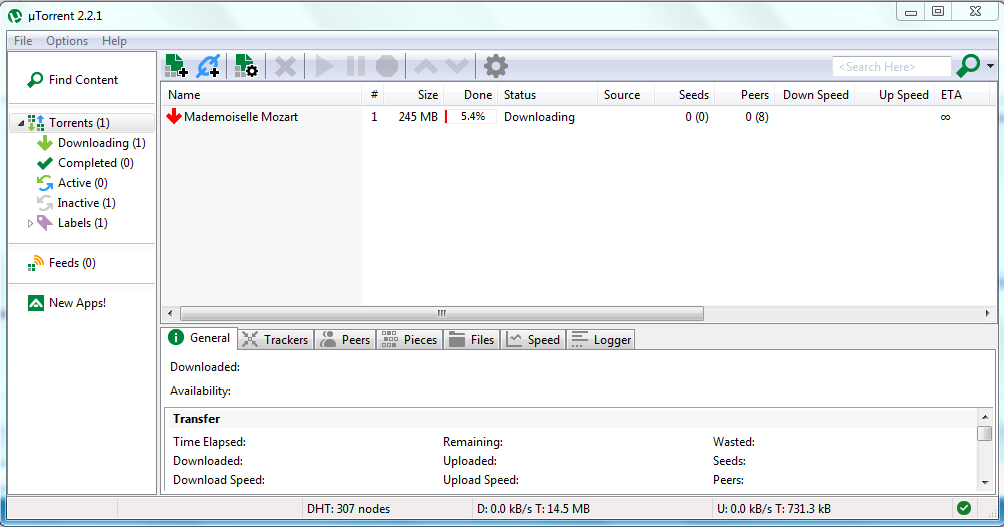Viewport: 1004px width, 527px height.
Task: Click the details pane scroll up arrow
Action: (x=985, y=417)
